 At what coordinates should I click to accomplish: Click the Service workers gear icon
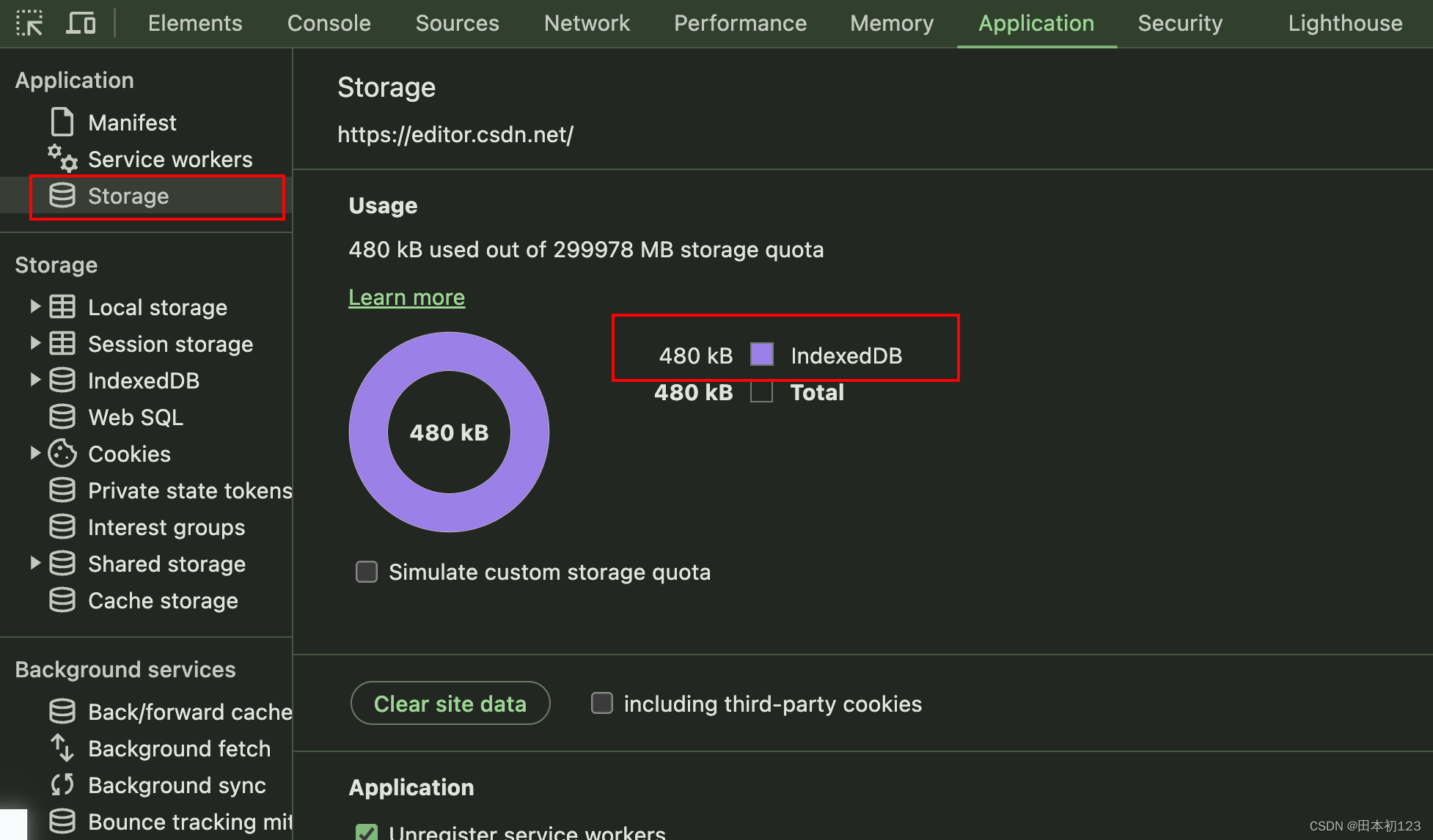62,158
